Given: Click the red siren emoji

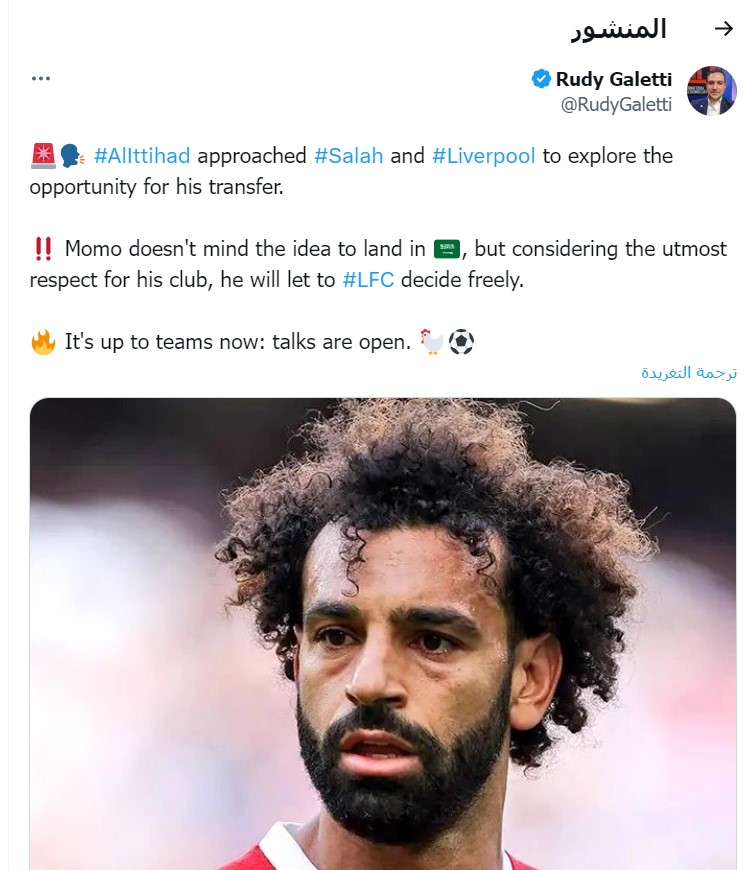Looking at the screenshot, I should coord(43,156).
